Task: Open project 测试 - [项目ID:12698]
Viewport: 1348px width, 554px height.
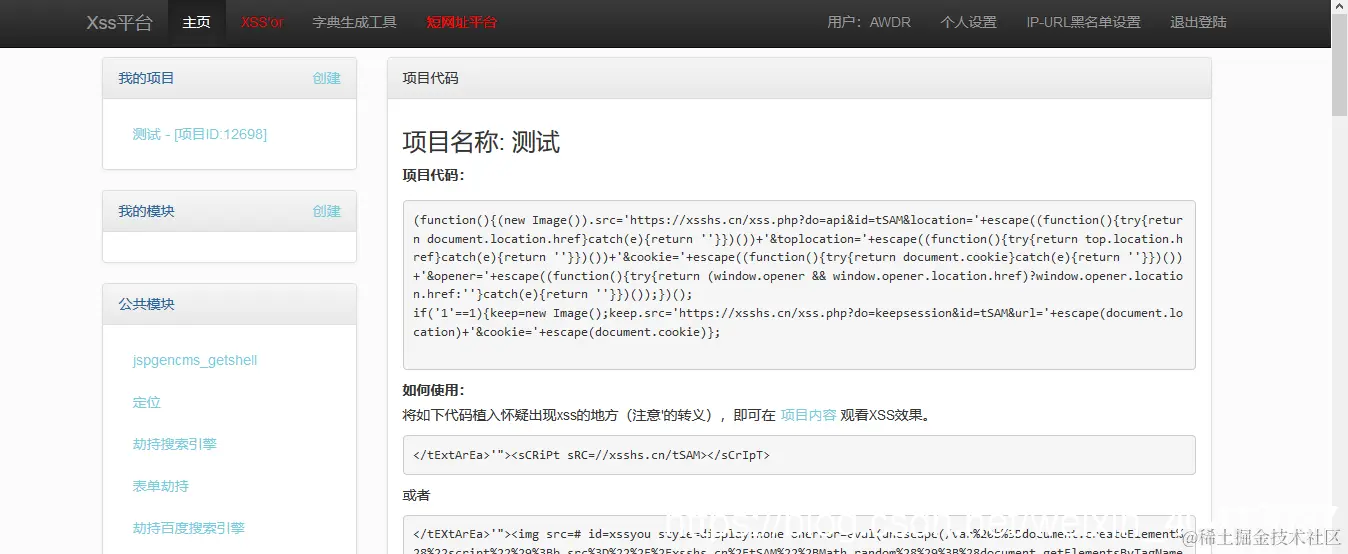Action: coord(200,134)
